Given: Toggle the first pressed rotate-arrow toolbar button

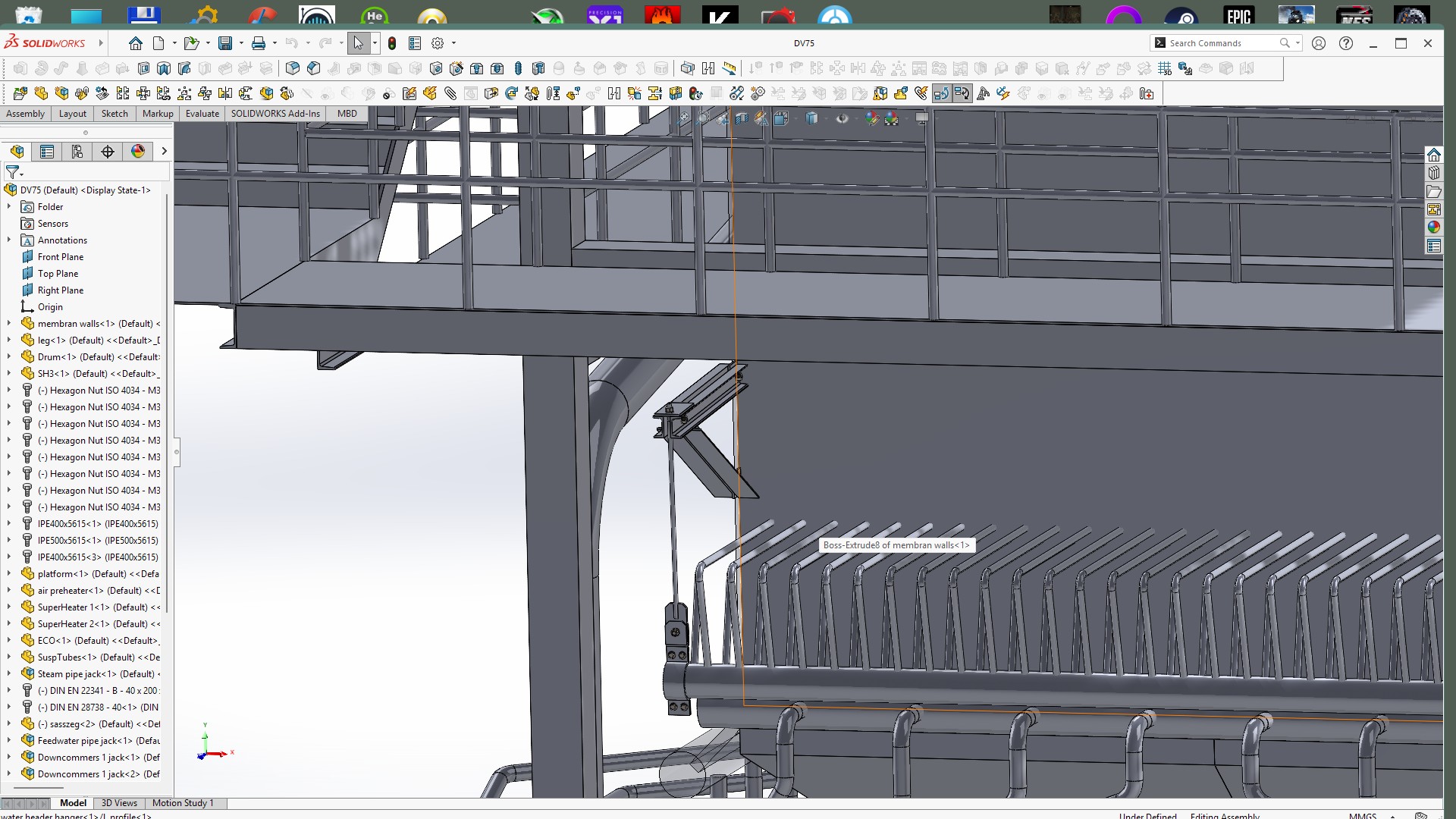Looking at the screenshot, I should point(941,93).
